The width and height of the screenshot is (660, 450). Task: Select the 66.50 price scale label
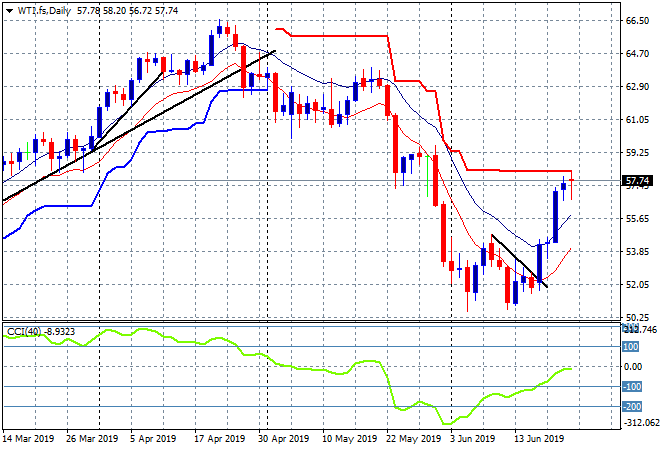coord(637,21)
